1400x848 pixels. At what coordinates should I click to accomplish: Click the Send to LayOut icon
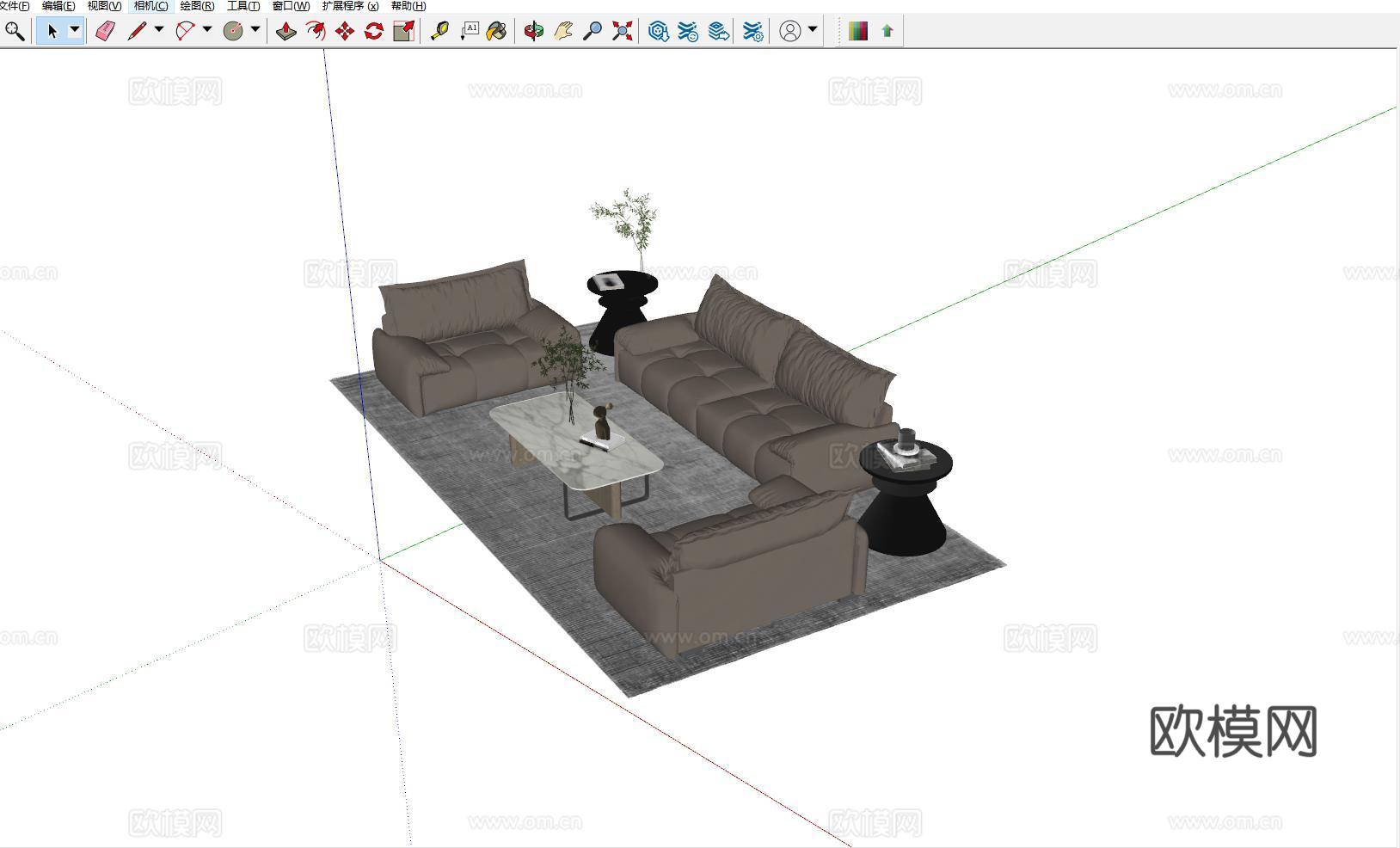click(x=718, y=32)
